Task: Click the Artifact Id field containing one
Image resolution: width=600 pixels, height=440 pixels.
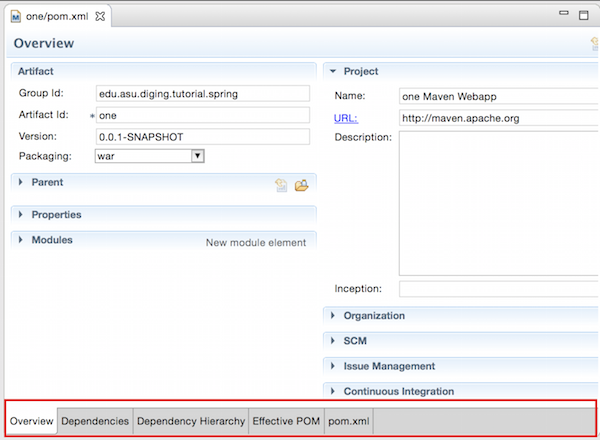Action: [x=203, y=115]
